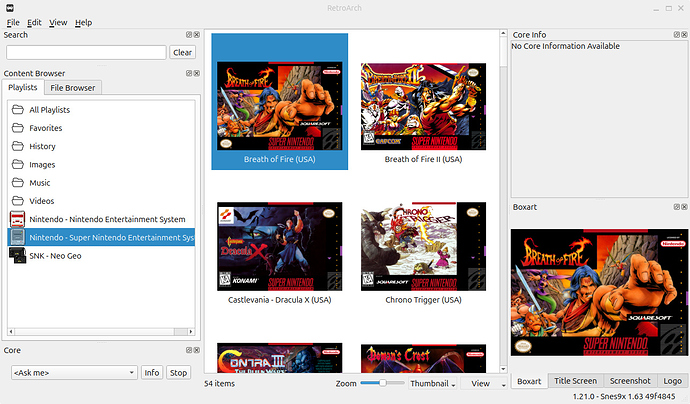Click the core Info button
Screen dimensions: 690x404
152,373
